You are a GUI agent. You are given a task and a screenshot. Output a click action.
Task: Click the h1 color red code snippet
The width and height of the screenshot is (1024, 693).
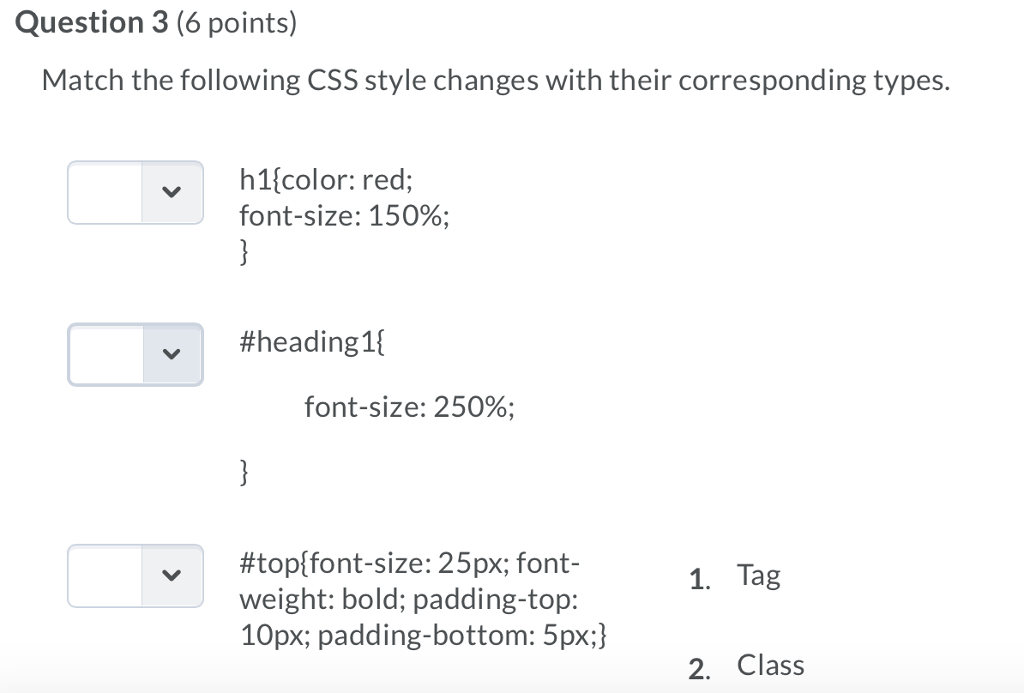tap(326, 179)
